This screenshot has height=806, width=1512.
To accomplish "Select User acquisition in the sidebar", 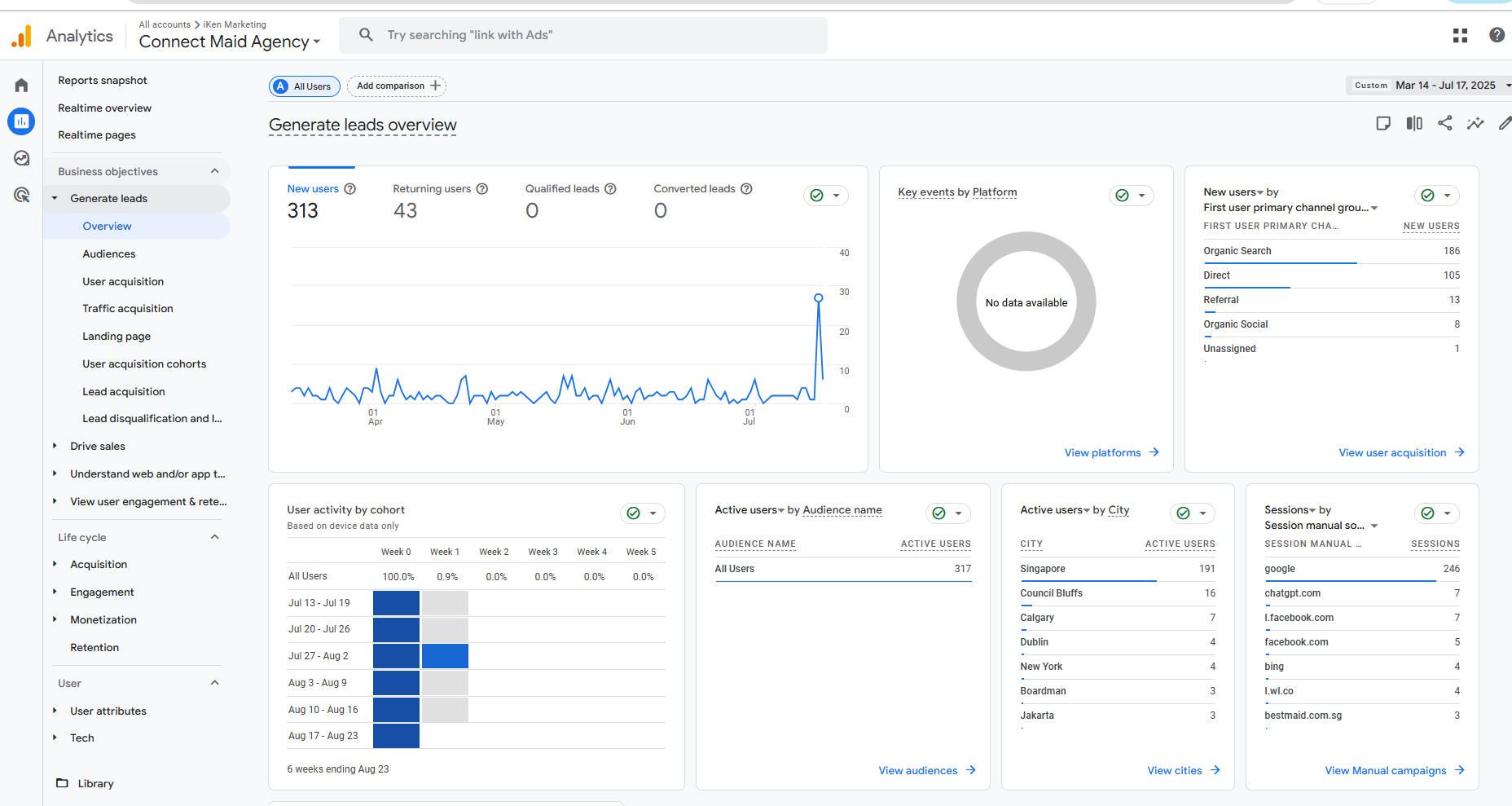I will point(123,281).
